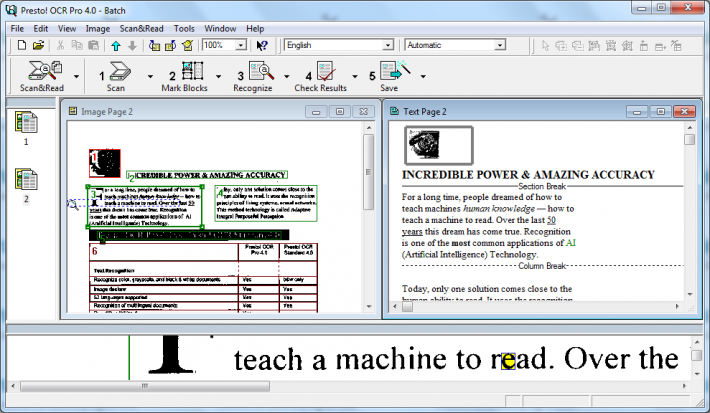This screenshot has width=710, height=413.
Task: Click the underlined "50" in Text Page
Action: 551,220
